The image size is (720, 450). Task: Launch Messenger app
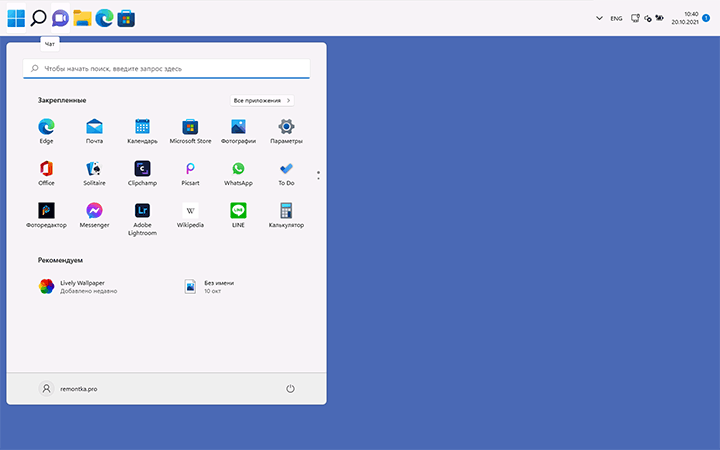point(94,215)
